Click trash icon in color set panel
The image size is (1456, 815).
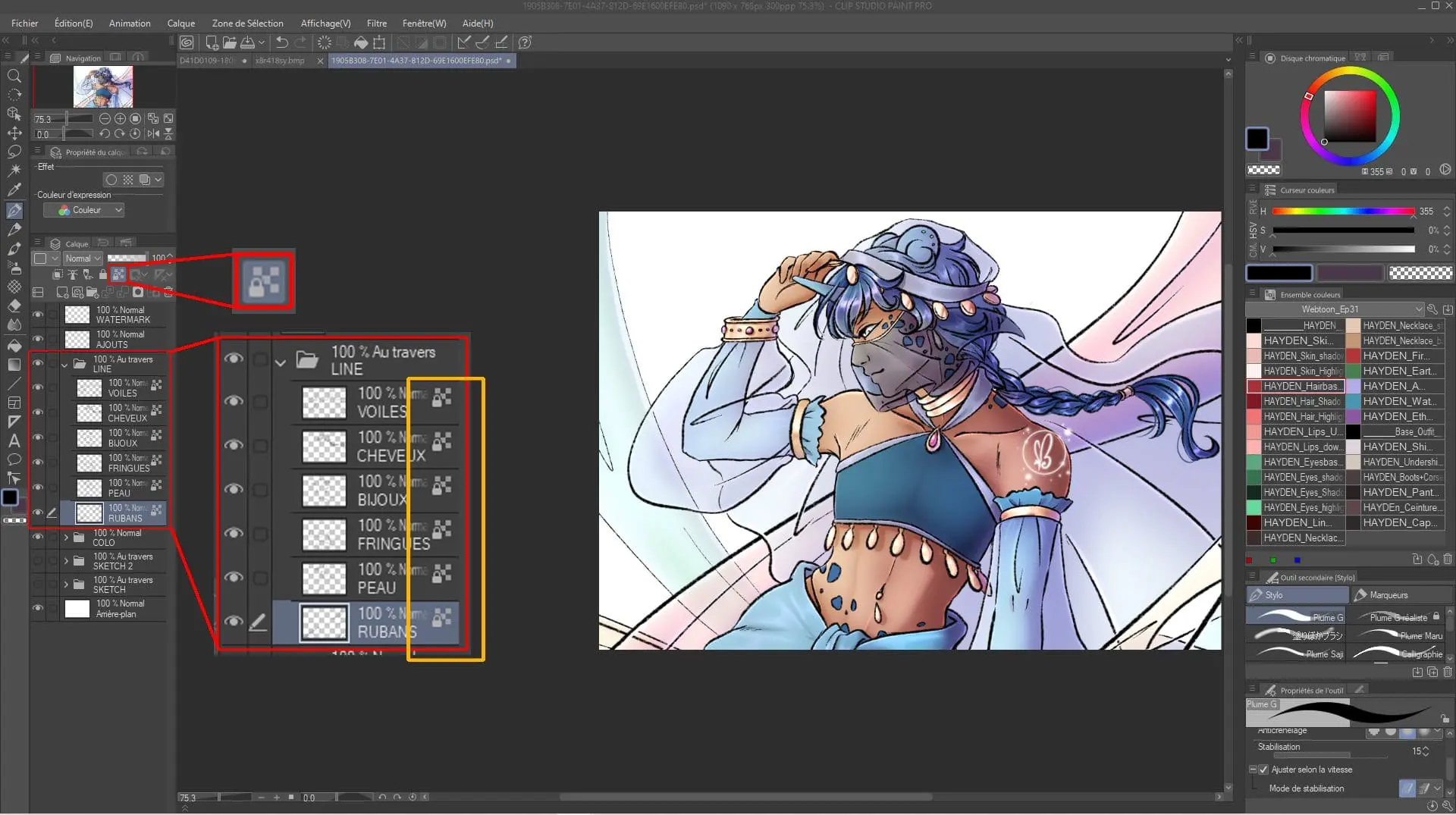(x=1448, y=560)
